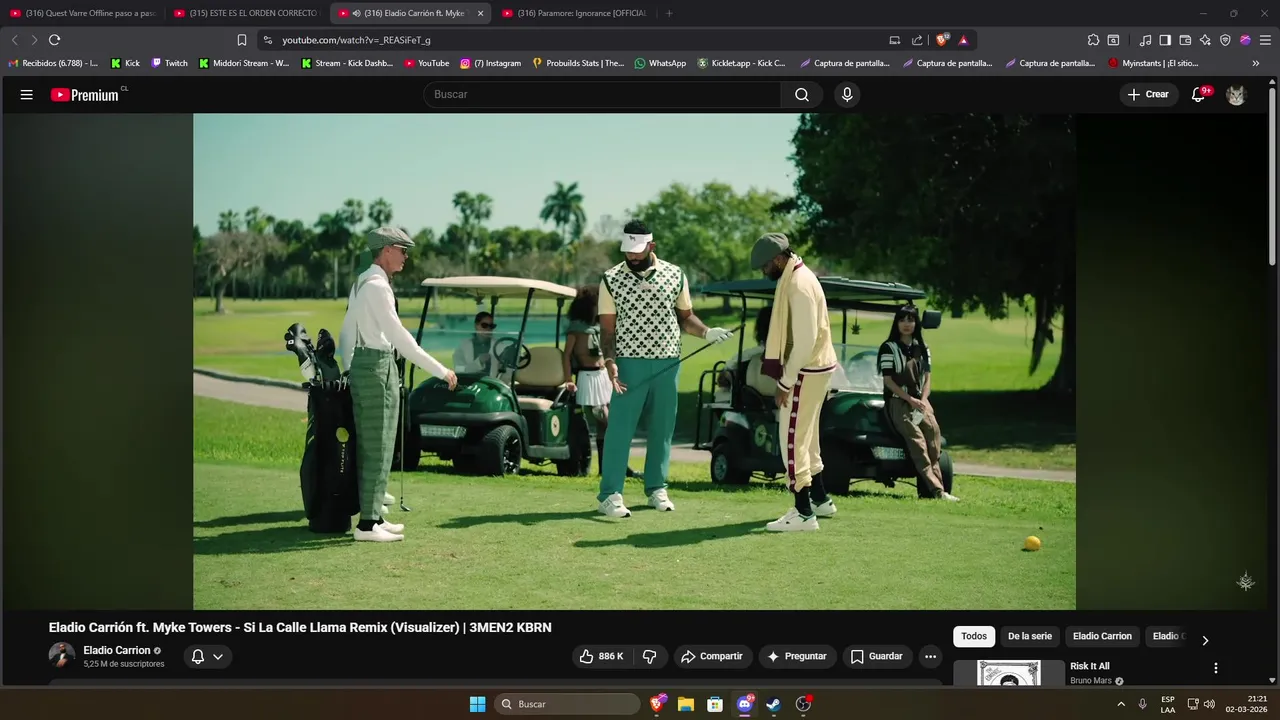Toggle the browser sidebar panel
1280x720 pixels.
coord(1165,40)
